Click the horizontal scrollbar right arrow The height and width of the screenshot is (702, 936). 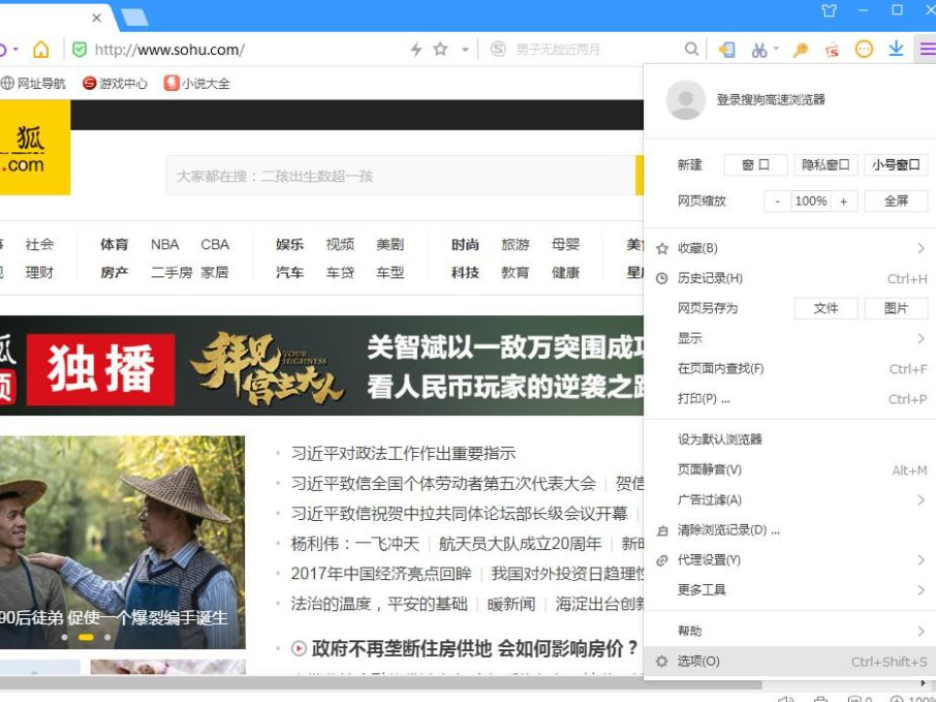click(x=924, y=683)
